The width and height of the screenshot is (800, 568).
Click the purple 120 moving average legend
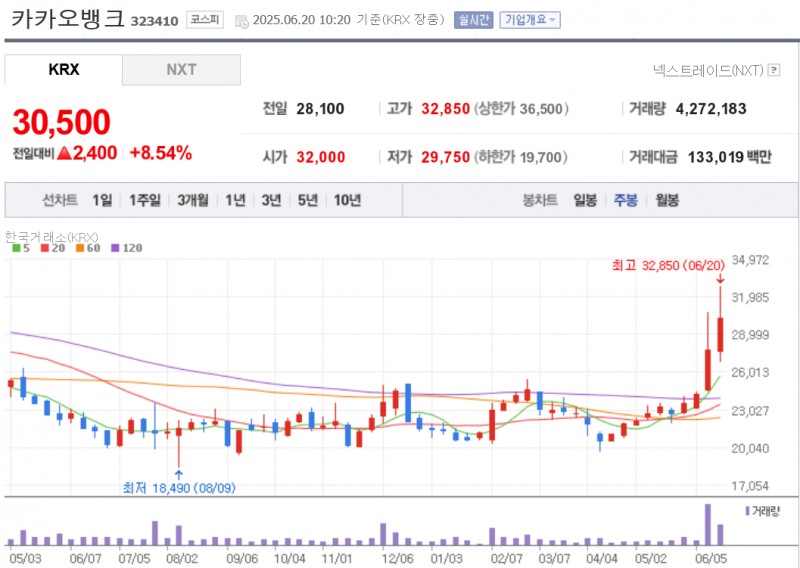point(127,248)
